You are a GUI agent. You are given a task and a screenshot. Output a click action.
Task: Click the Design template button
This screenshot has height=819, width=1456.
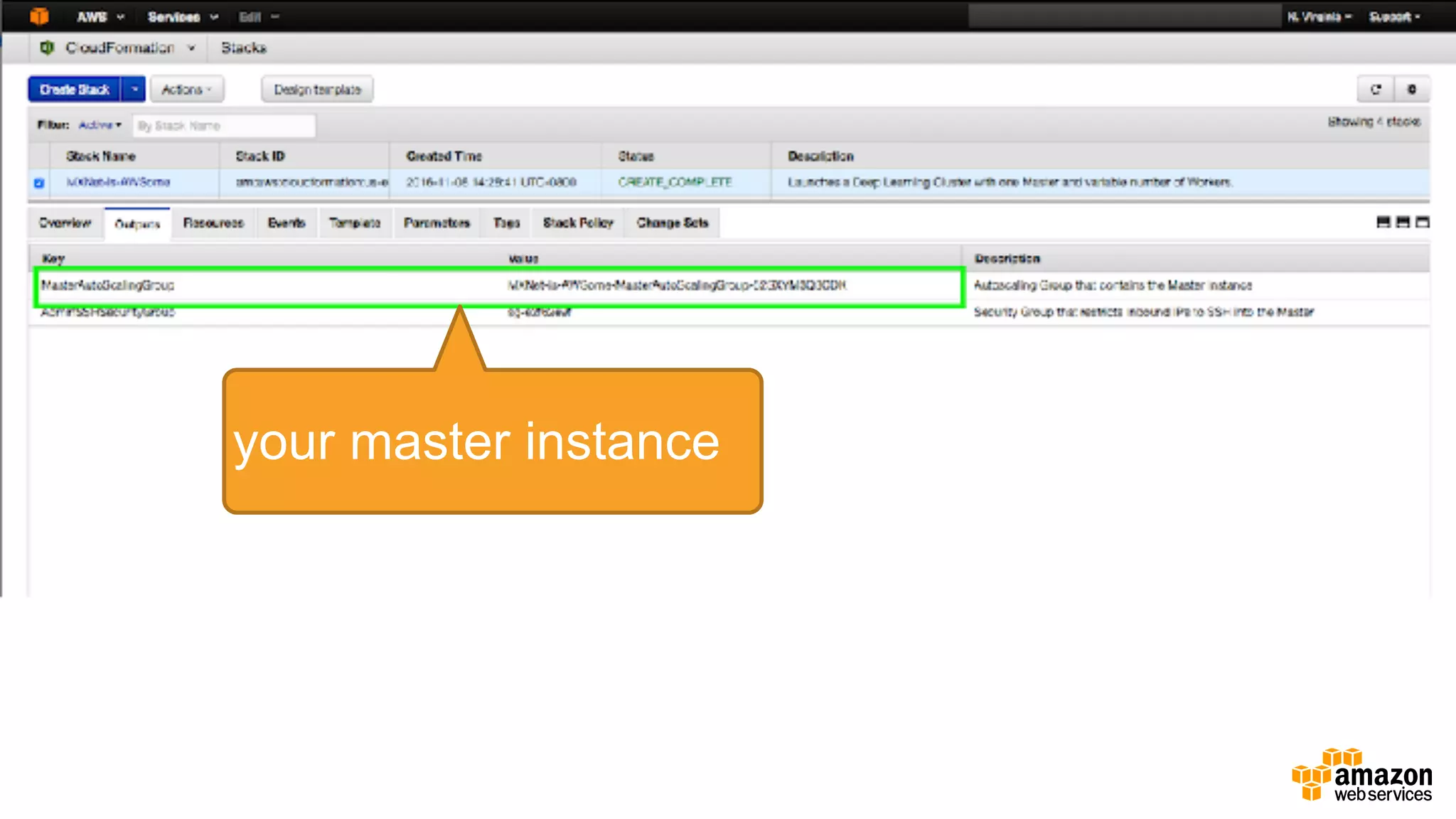click(x=317, y=90)
